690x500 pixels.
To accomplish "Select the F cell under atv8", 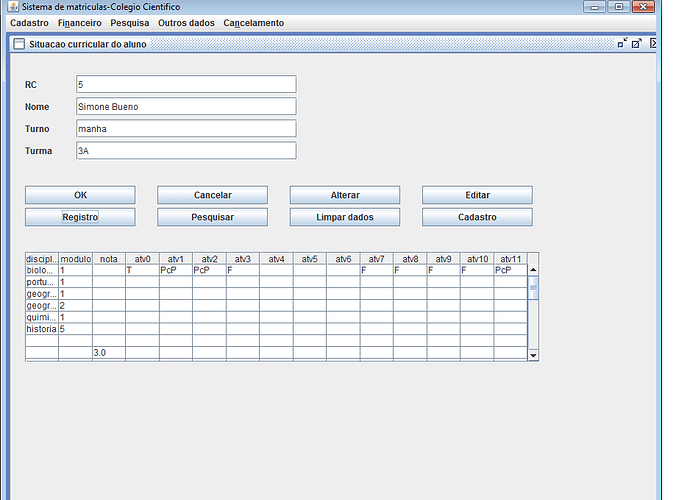I will click(x=410, y=270).
